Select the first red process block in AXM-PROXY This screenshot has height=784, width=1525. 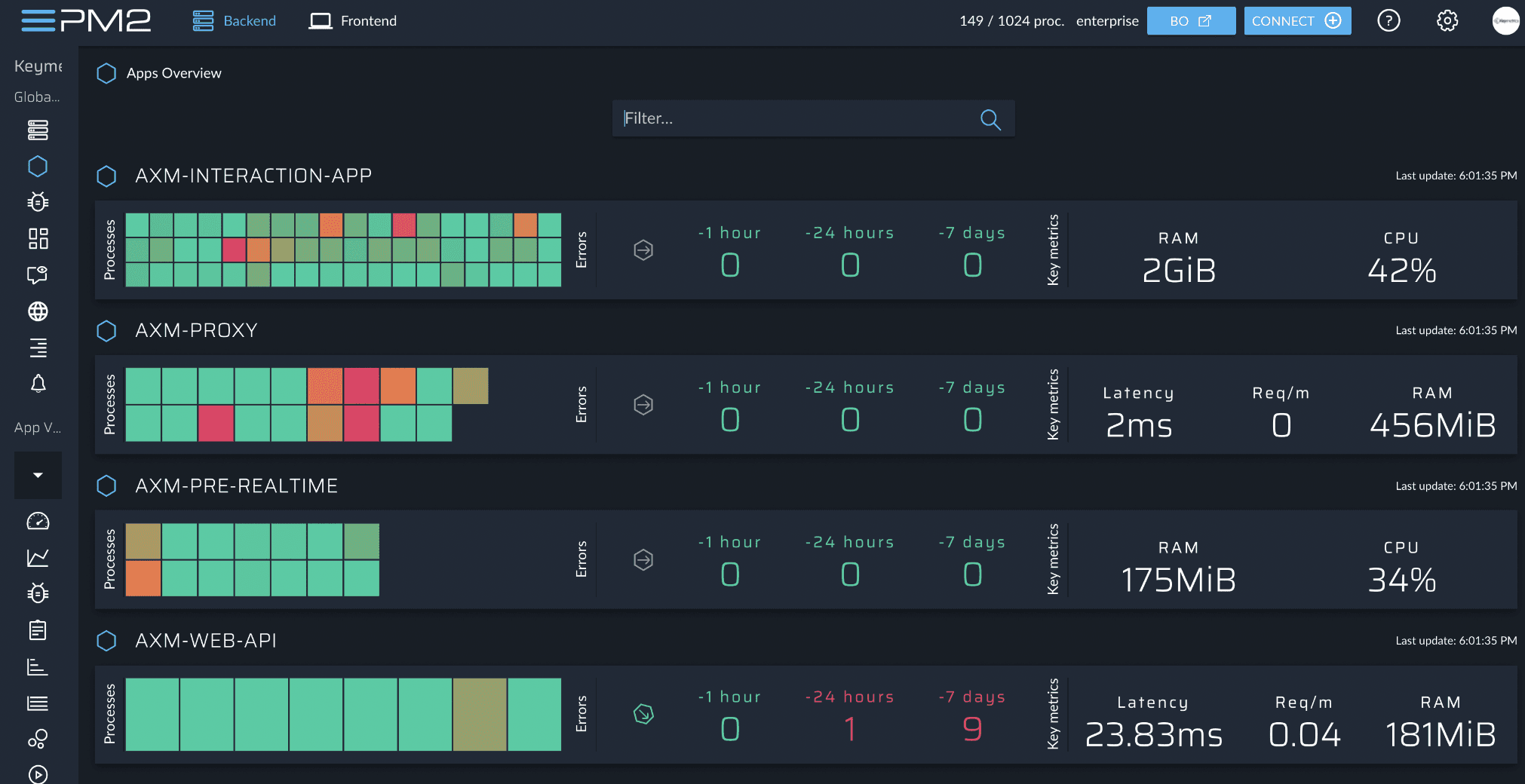pos(361,387)
